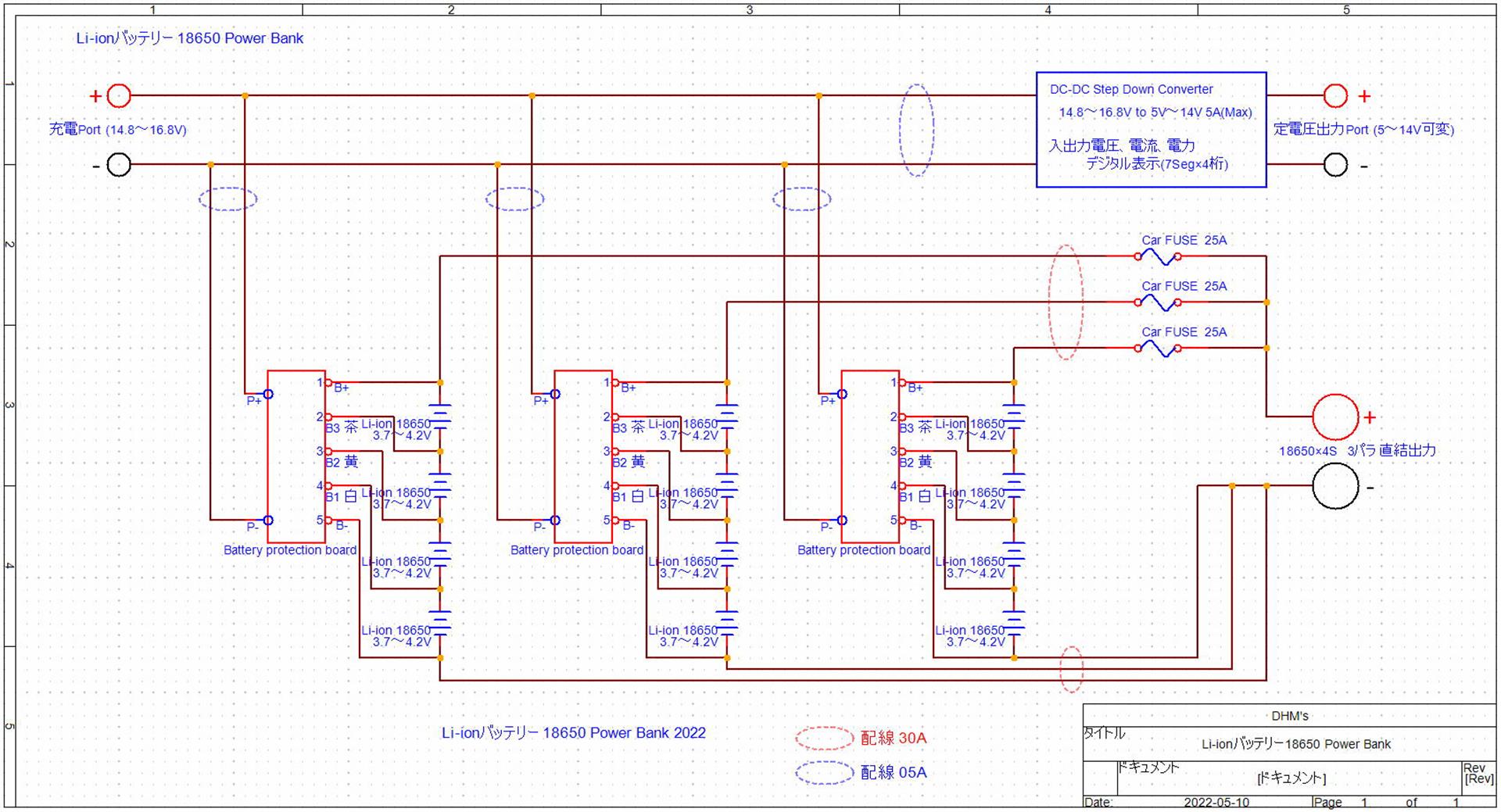Screen dimensions: 1501x812
Task: Click the 'Li-ionバッテリー 18650 Power Bank 2022' caption
Action: (x=574, y=733)
